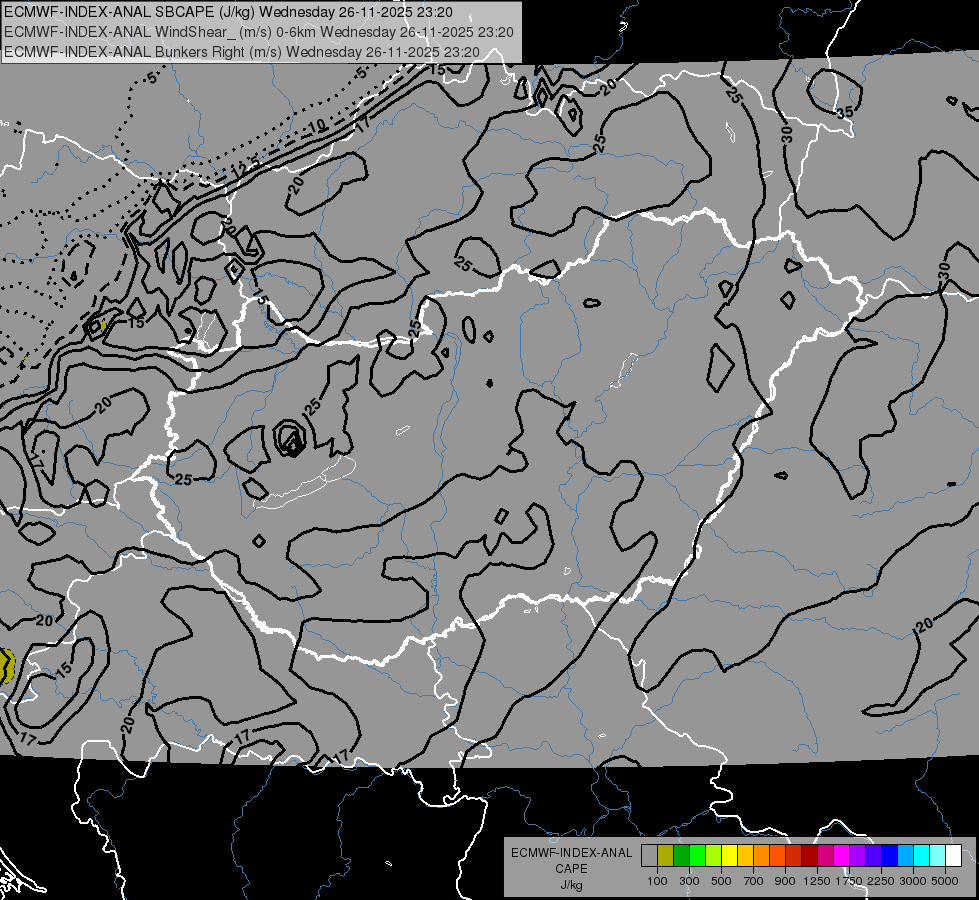
Task: Click the 12.5 dashed contour label
Action: [245, 169]
